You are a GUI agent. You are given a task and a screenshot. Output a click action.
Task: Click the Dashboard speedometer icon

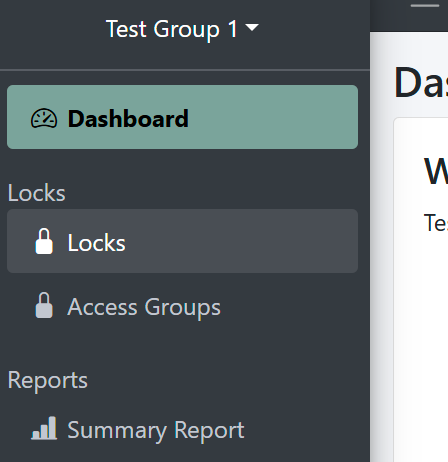[44, 118]
